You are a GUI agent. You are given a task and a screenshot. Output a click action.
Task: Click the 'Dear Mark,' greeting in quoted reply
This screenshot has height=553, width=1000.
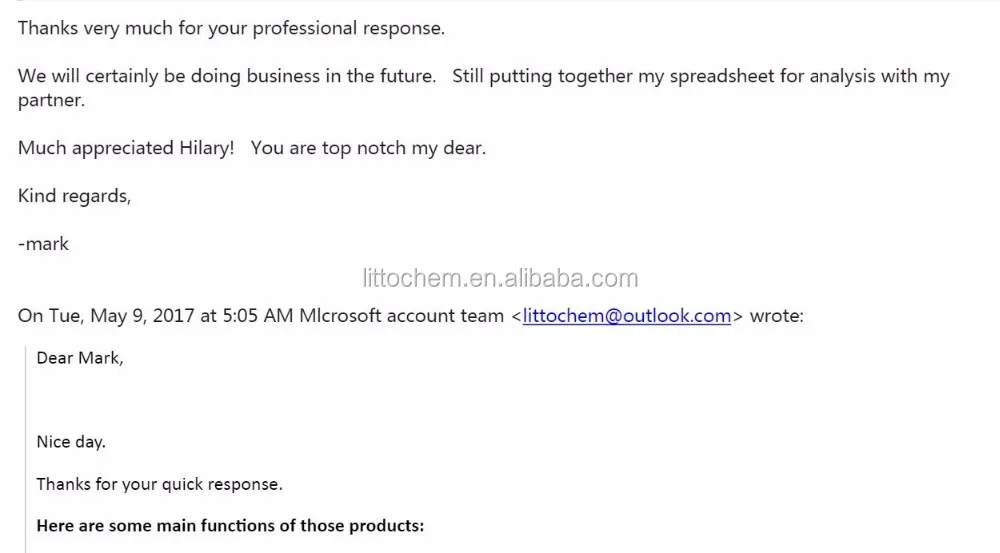pyautogui.click(x=80, y=358)
